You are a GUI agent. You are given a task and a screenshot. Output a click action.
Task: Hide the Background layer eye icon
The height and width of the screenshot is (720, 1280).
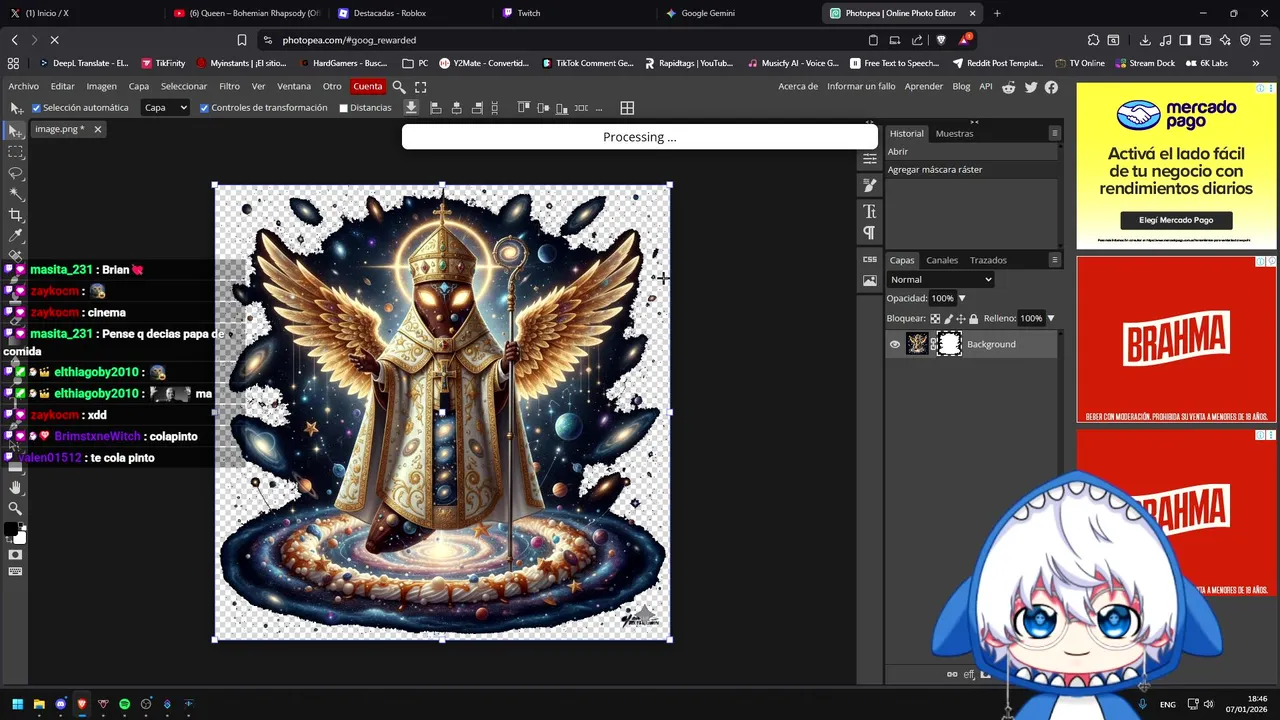pyautogui.click(x=895, y=344)
